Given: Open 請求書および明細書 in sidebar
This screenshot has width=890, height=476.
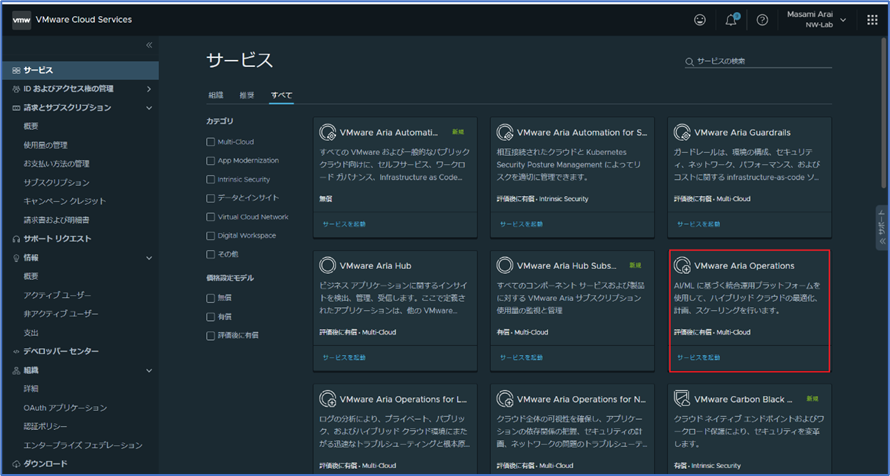Looking at the screenshot, I should [x=56, y=220].
